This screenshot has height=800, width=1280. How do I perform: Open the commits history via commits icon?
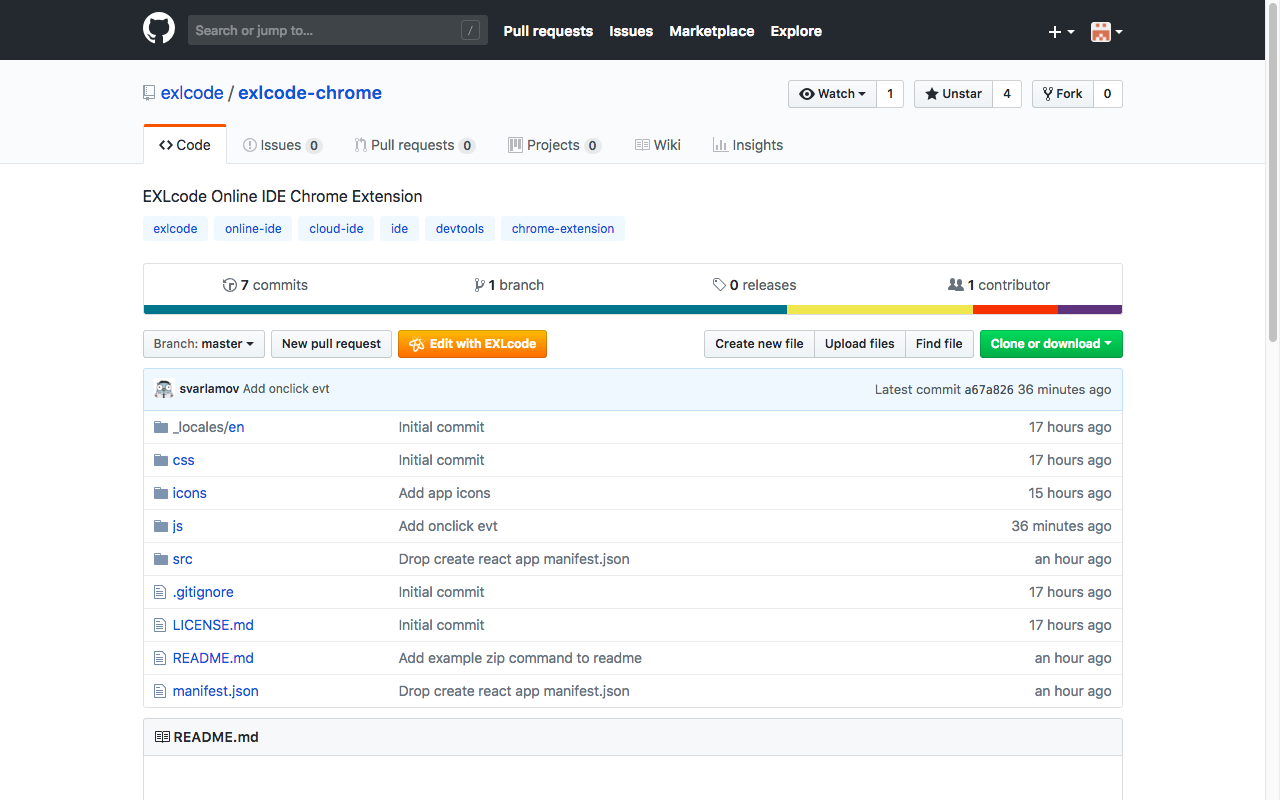click(x=230, y=284)
